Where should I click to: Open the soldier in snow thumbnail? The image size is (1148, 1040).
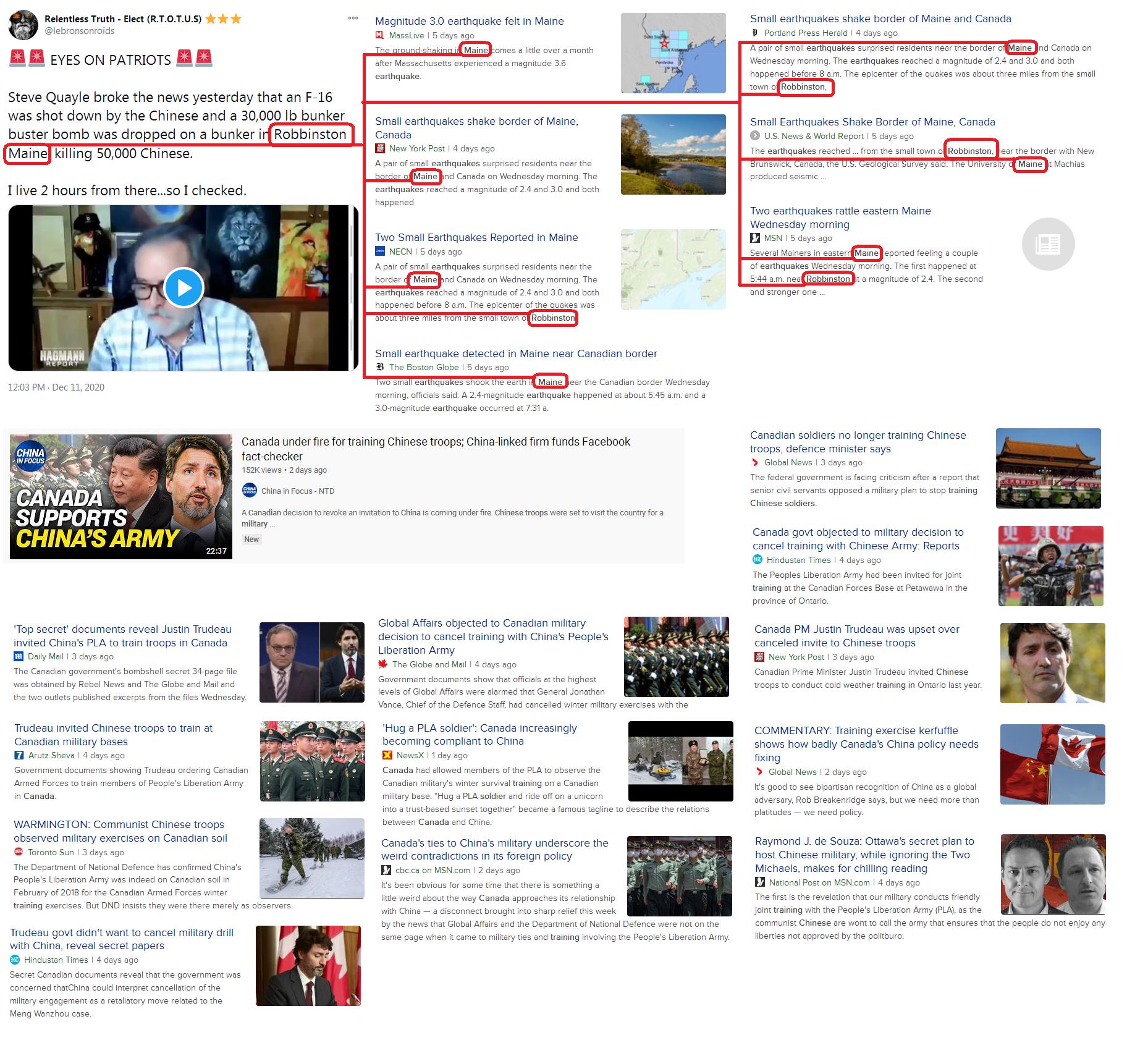(x=312, y=858)
